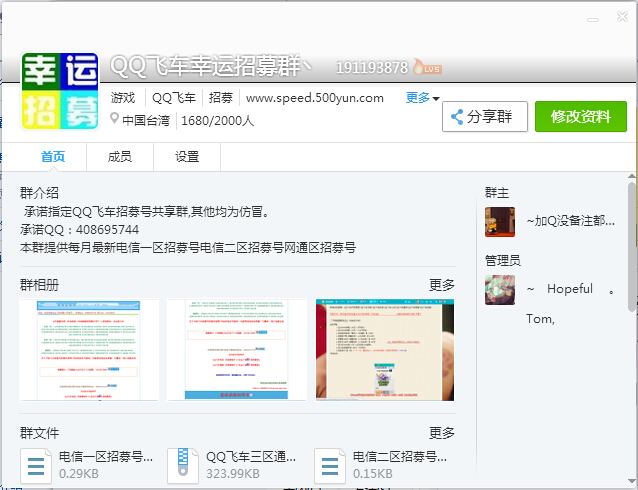The width and height of the screenshot is (638, 490).
Task: Click the administrator name Tom,
Action: [x=540, y=319]
